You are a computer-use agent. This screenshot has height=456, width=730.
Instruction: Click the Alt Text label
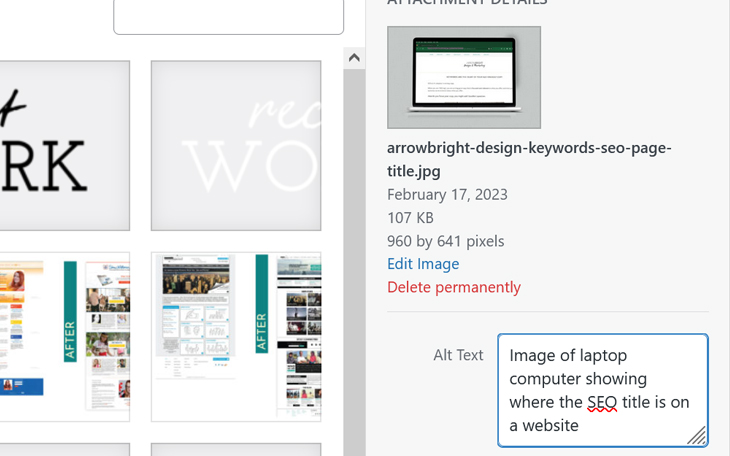[x=458, y=355]
